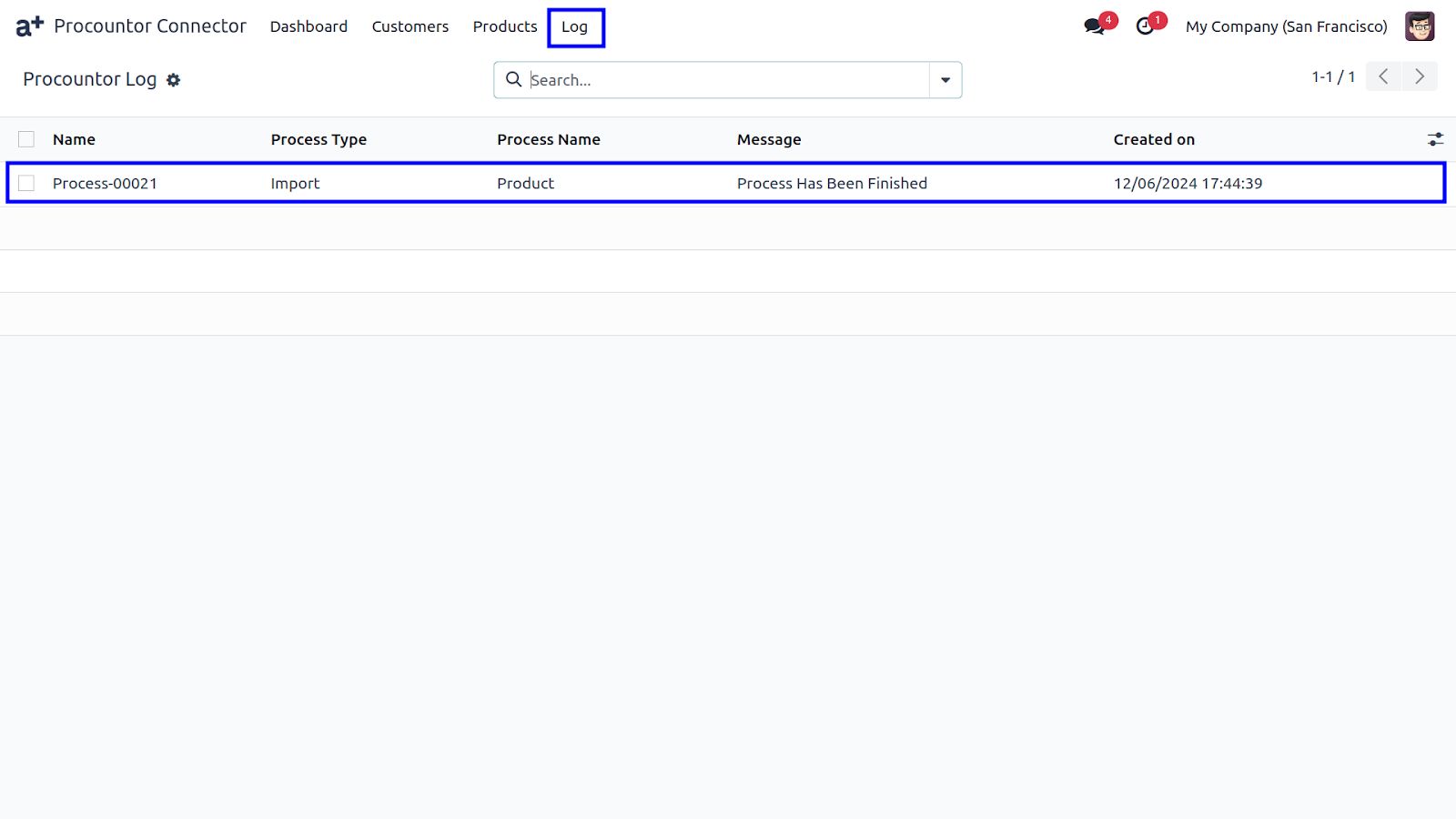Sort by the Created on column header
The image size is (1456, 819).
1154,139
